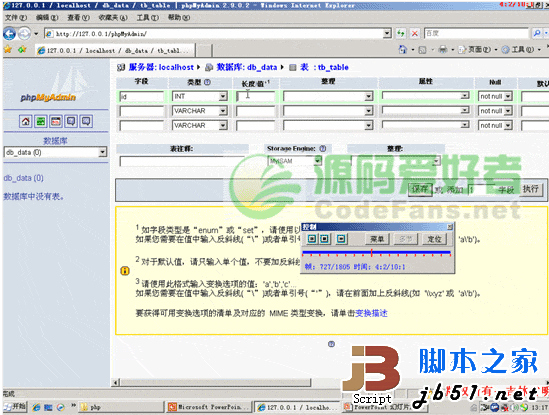Click the green exit icon in sidebar
Screen dimensions: 549x415
click(x=41, y=122)
